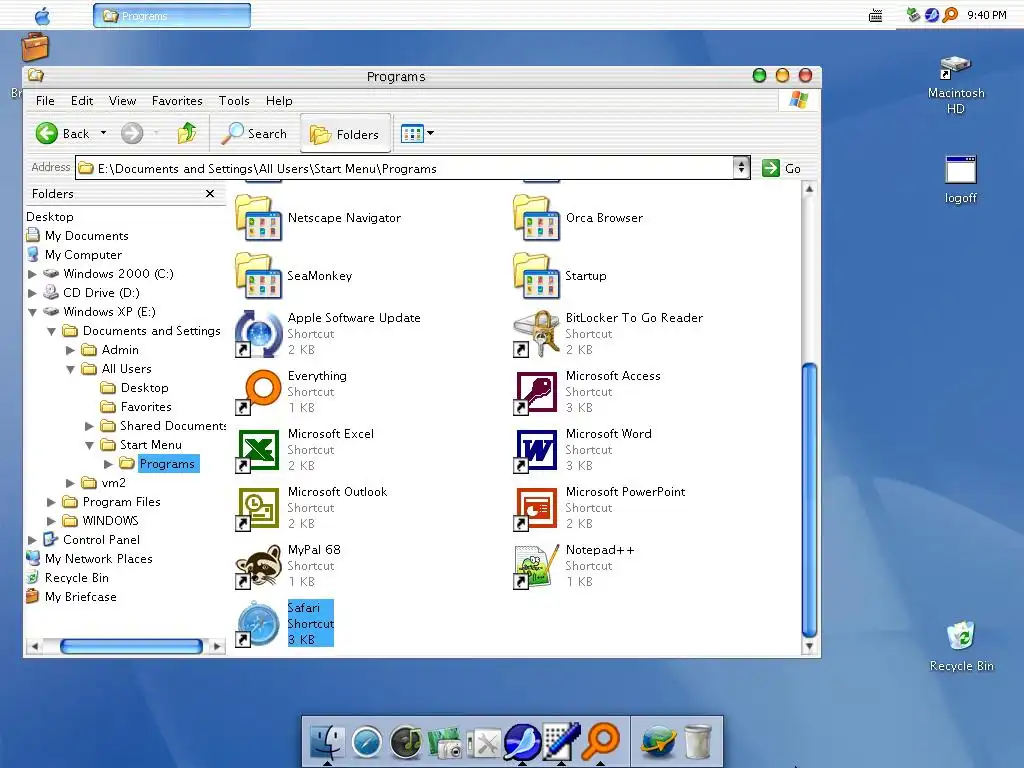Screen dimensions: 1024x768
Task: Select the BitLocker To Go Reader icon
Action: coord(537,334)
